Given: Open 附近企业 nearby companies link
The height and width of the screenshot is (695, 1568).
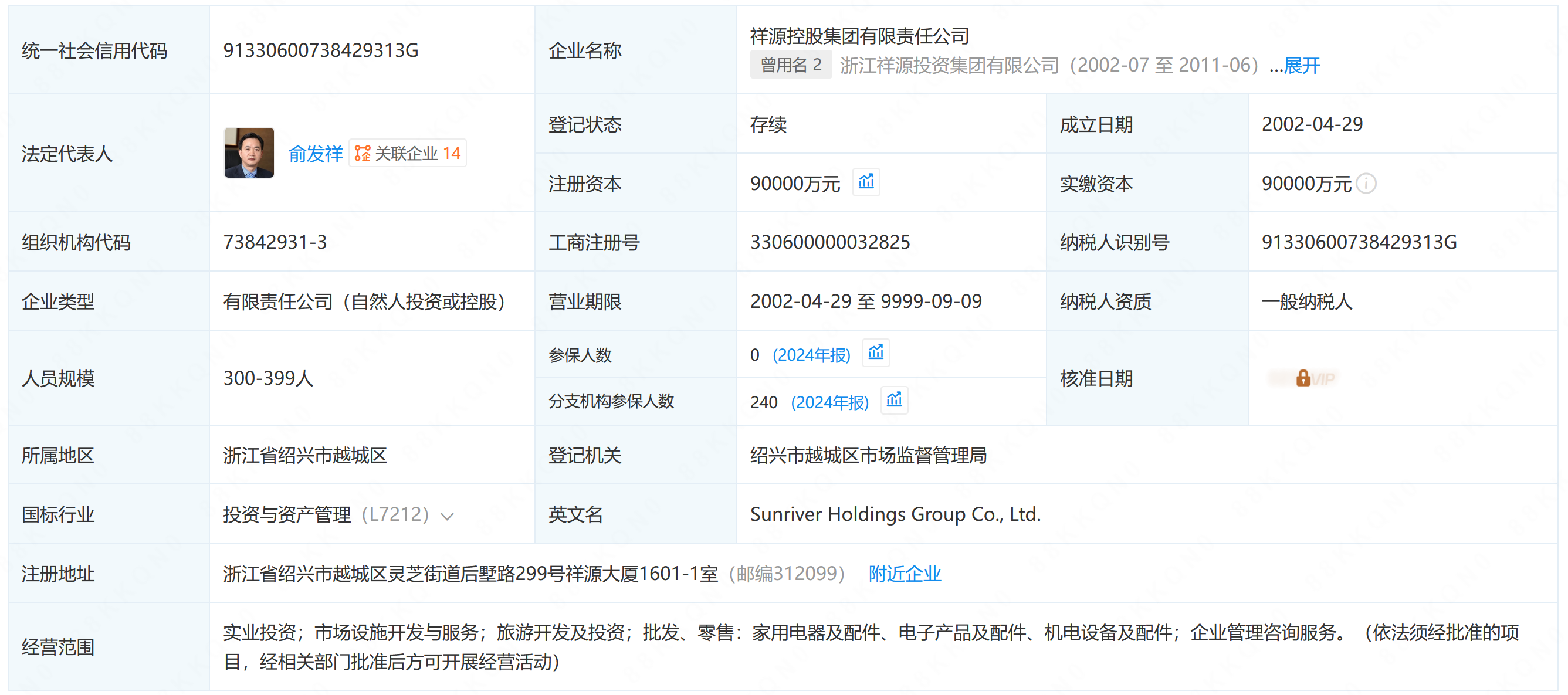Looking at the screenshot, I should click(905, 573).
